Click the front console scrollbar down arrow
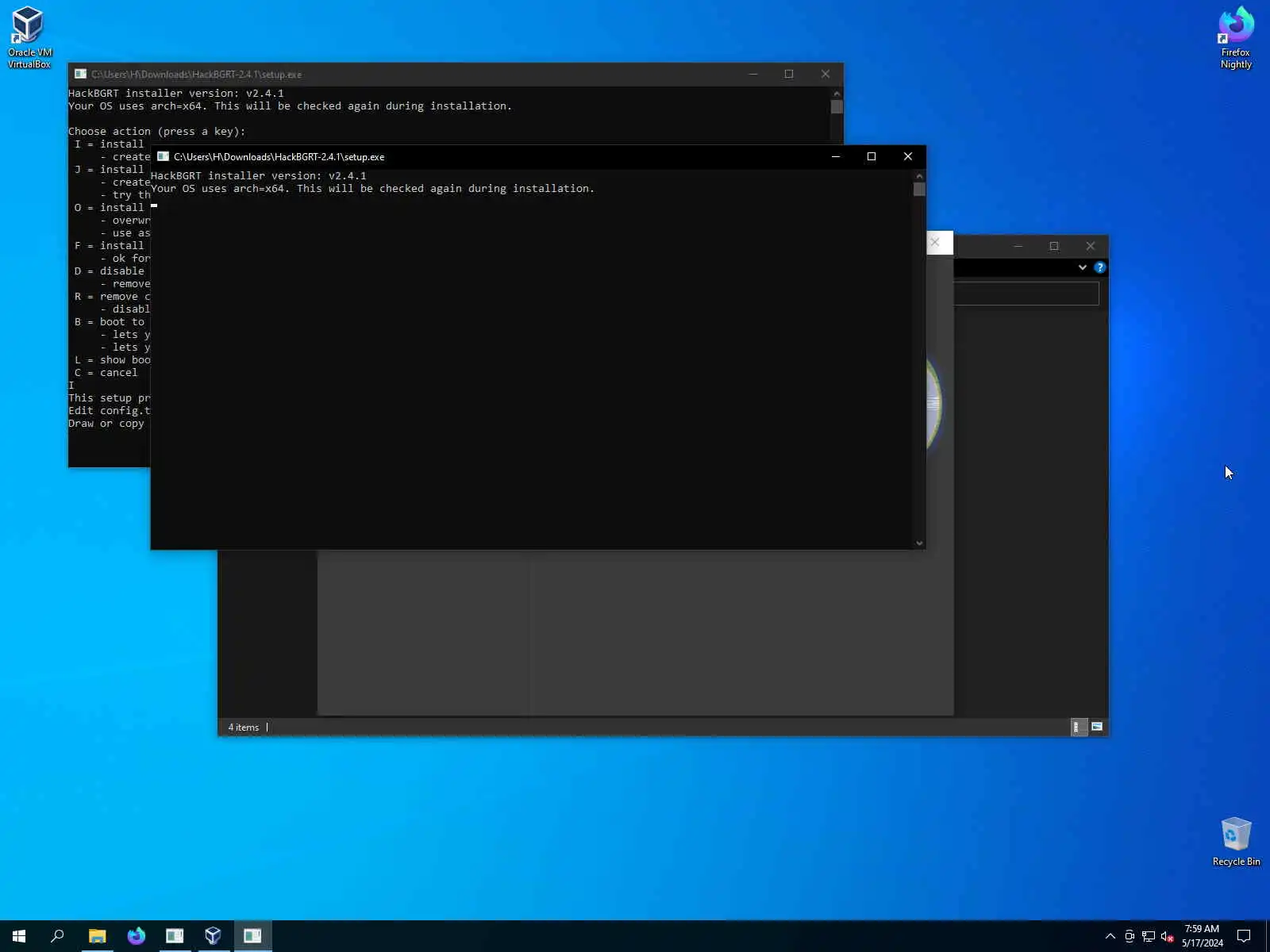Screen dimensions: 1270x952 [919, 543]
